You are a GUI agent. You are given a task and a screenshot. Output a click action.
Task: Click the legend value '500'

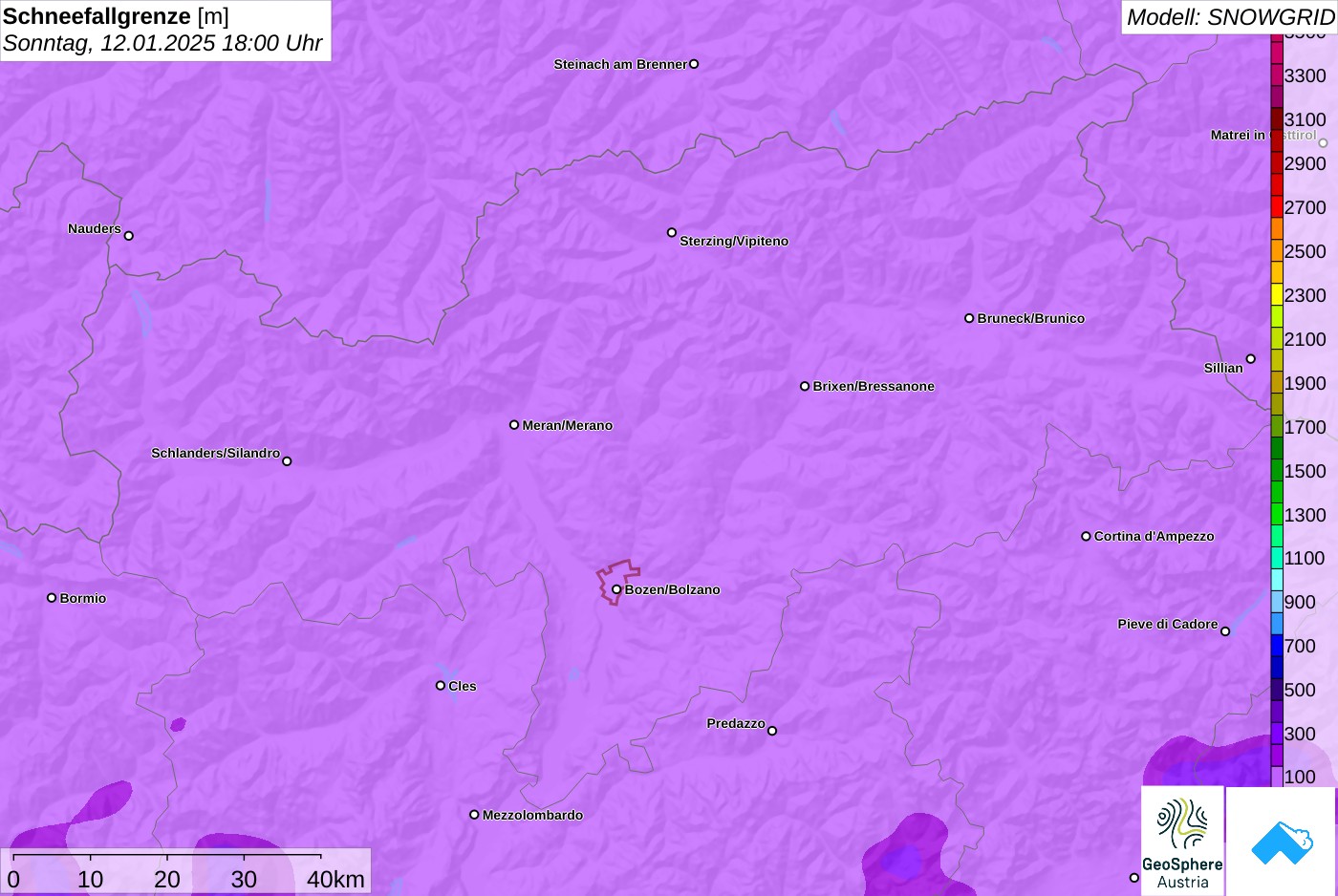(1300, 690)
